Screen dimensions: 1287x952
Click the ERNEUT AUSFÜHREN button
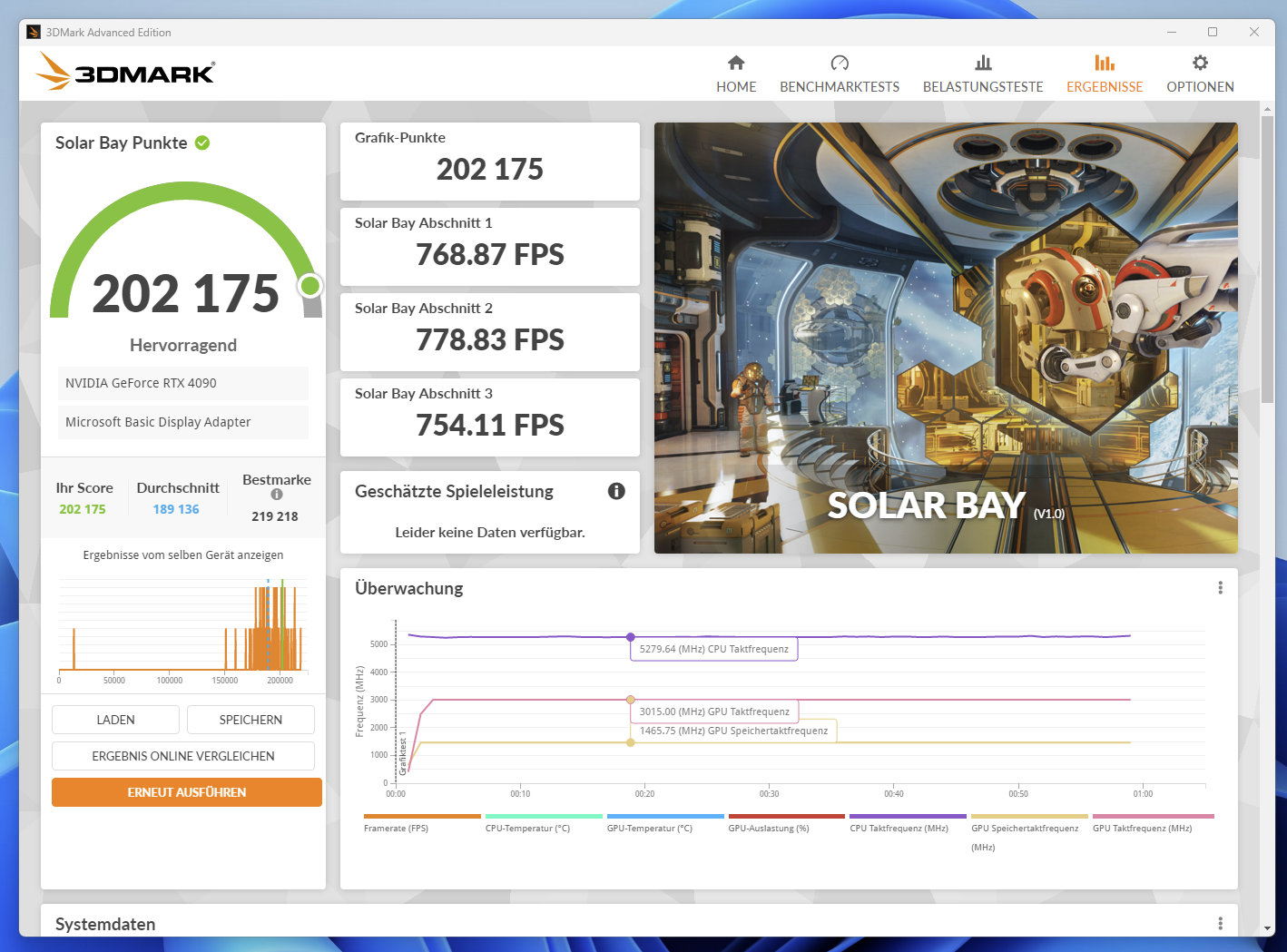[x=187, y=792]
